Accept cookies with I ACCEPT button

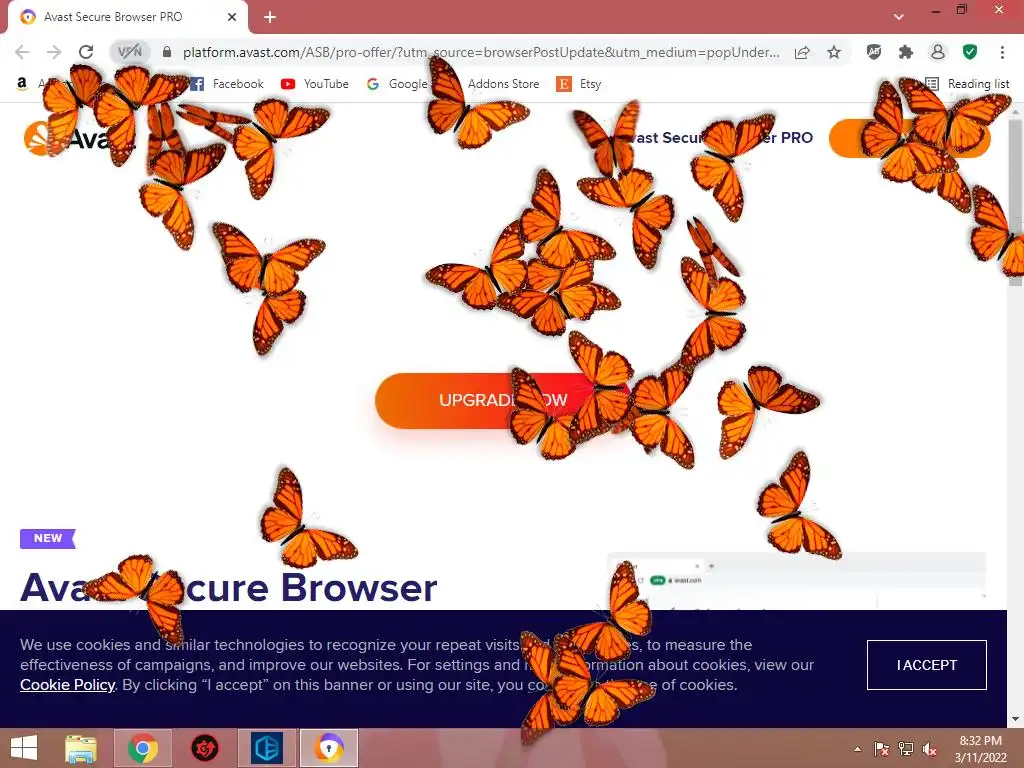pyautogui.click(x=927, y=665)
